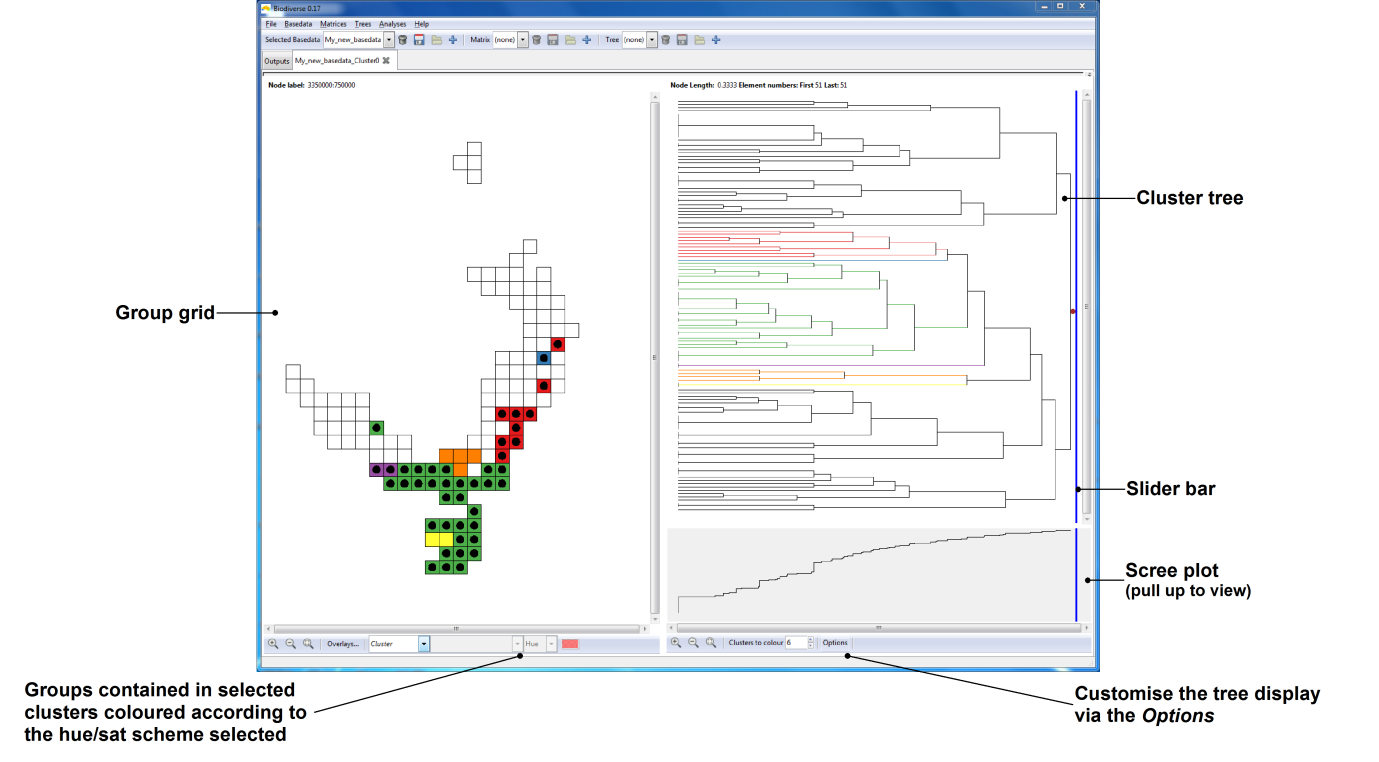Viewport: 1379px width, 762px height.
Task: Delete the selected tree via trash icon
Action: tap(665, 40)
